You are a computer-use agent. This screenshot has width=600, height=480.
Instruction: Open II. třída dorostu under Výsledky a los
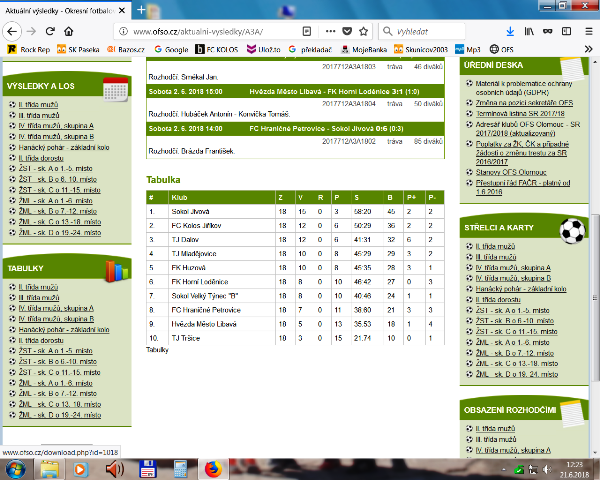42,158
